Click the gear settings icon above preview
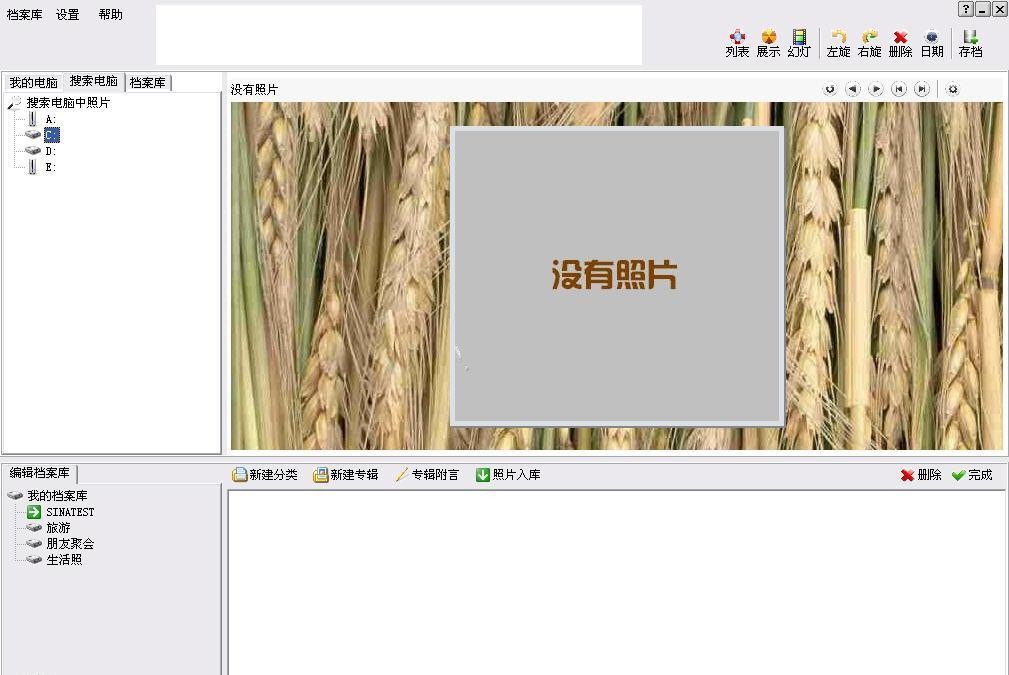This screenshot has height=675, width=1009. 952,89
